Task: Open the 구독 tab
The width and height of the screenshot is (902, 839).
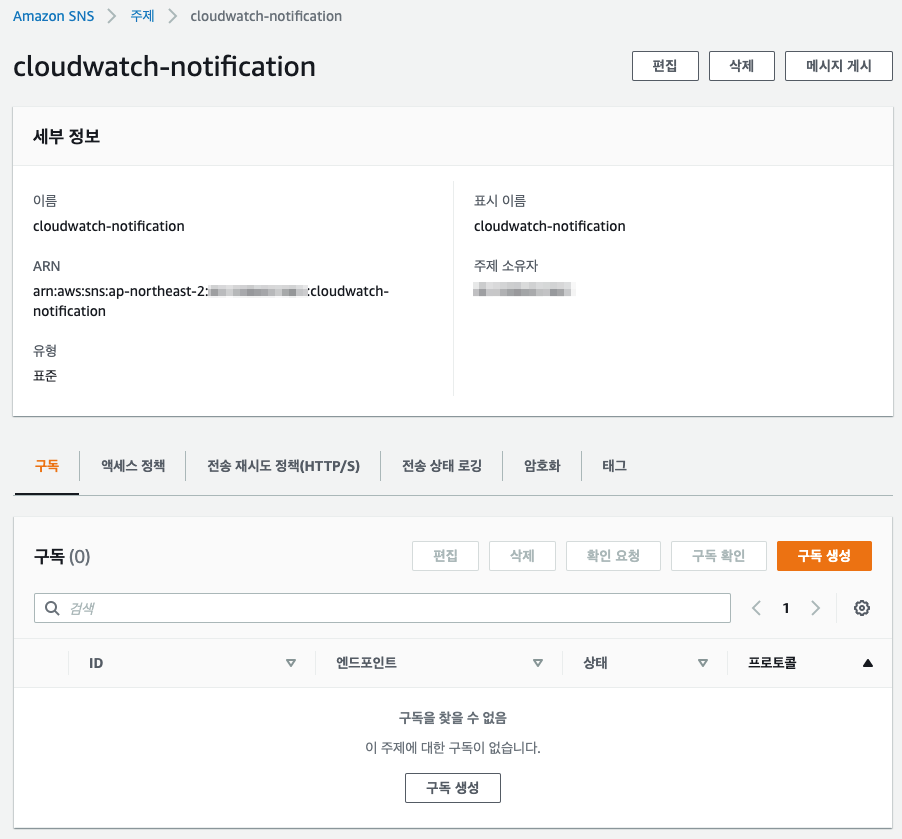Action: tap(47, 466)
